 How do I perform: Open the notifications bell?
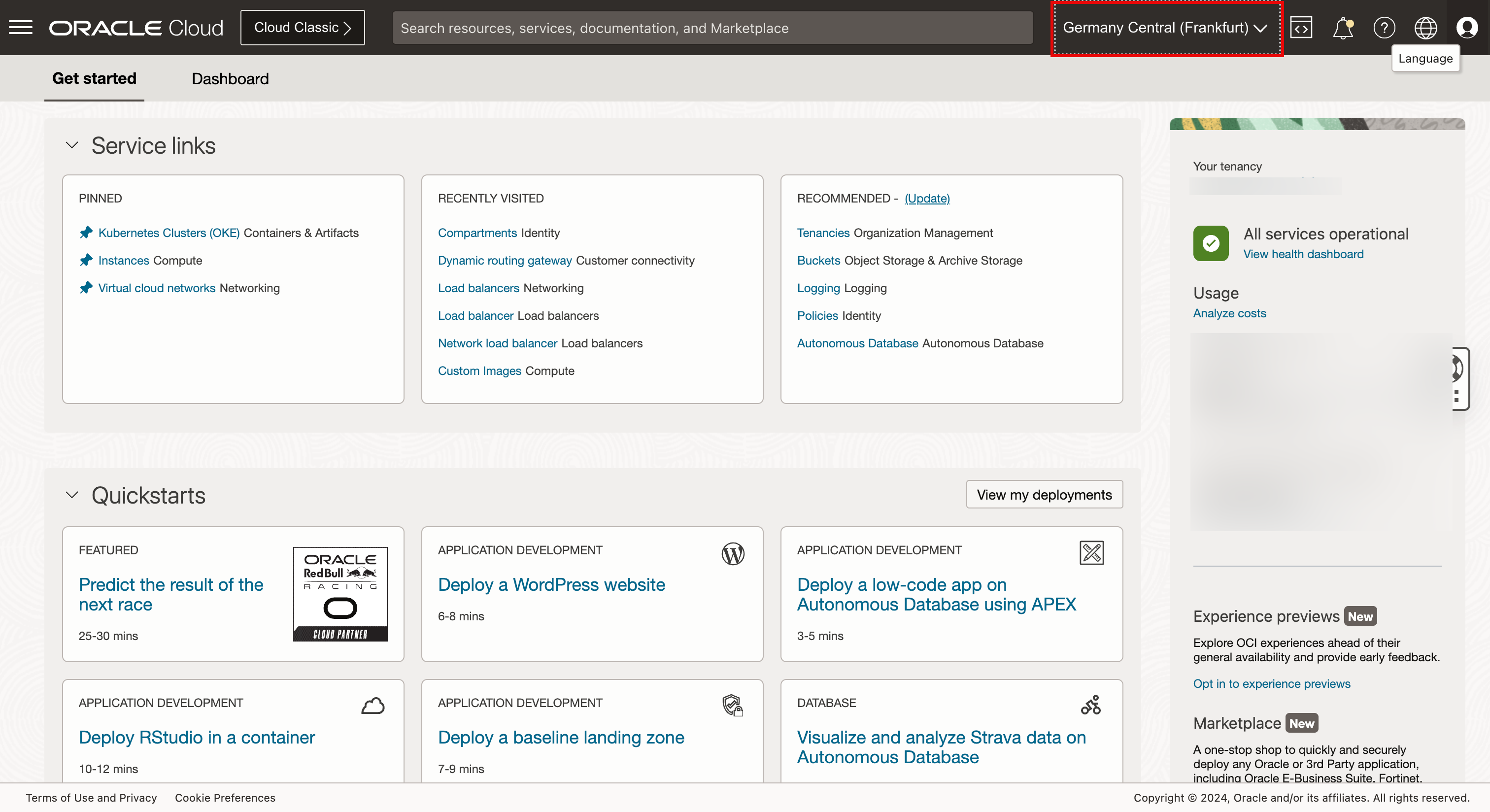(x=1343, y=28)
